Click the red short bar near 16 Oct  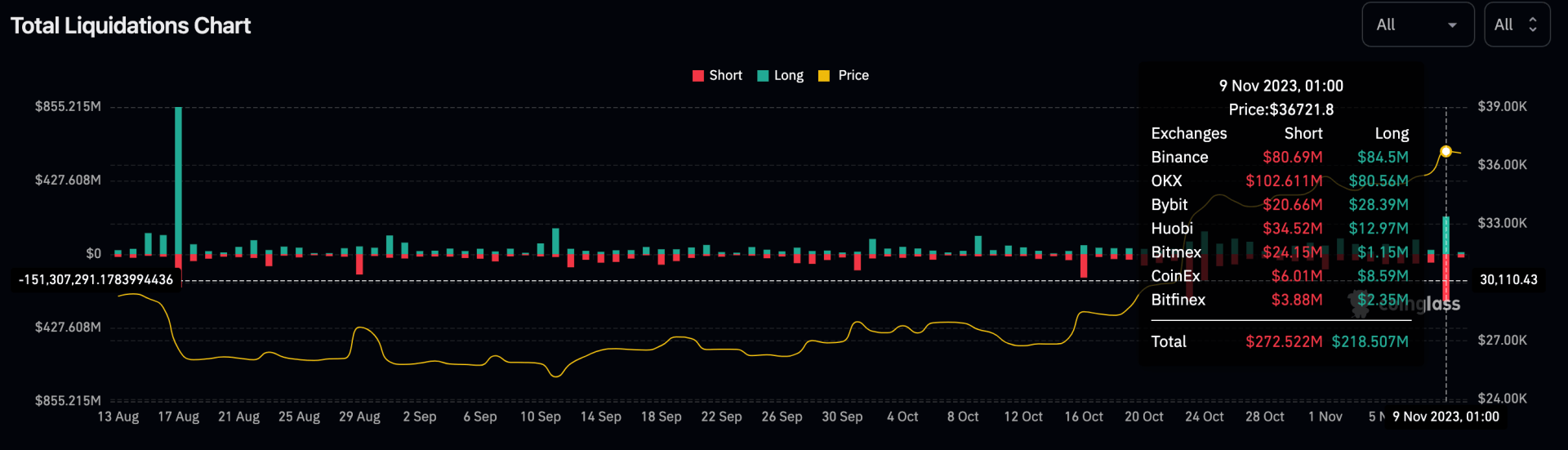(1084, 266)
